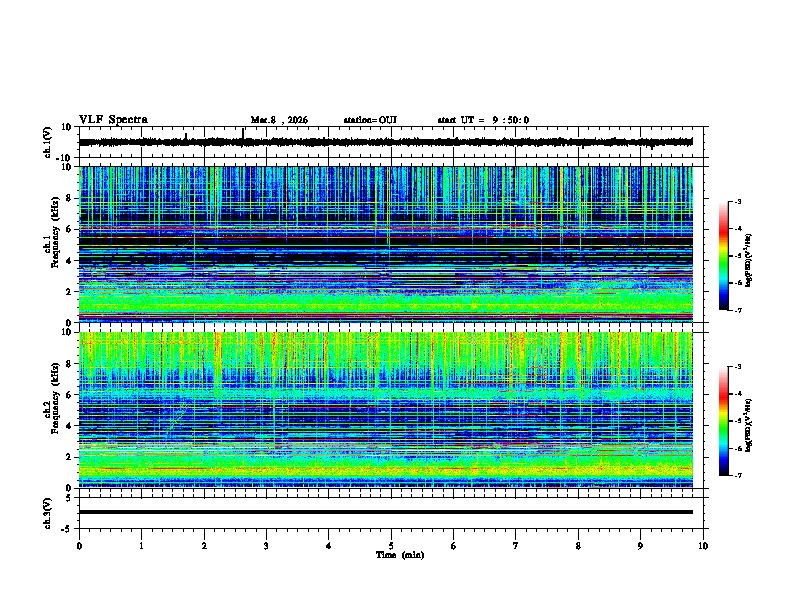This screenshot has height=612, width=792.
Task: Click the "Time (min)" axis label
Action: (400, 555)
